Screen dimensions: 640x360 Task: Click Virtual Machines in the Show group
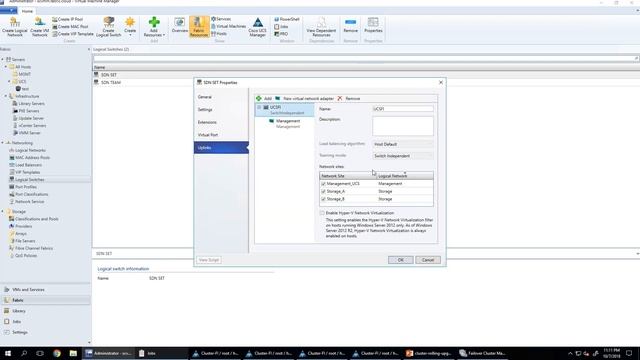pyautogui.click(x=229, y=27)
